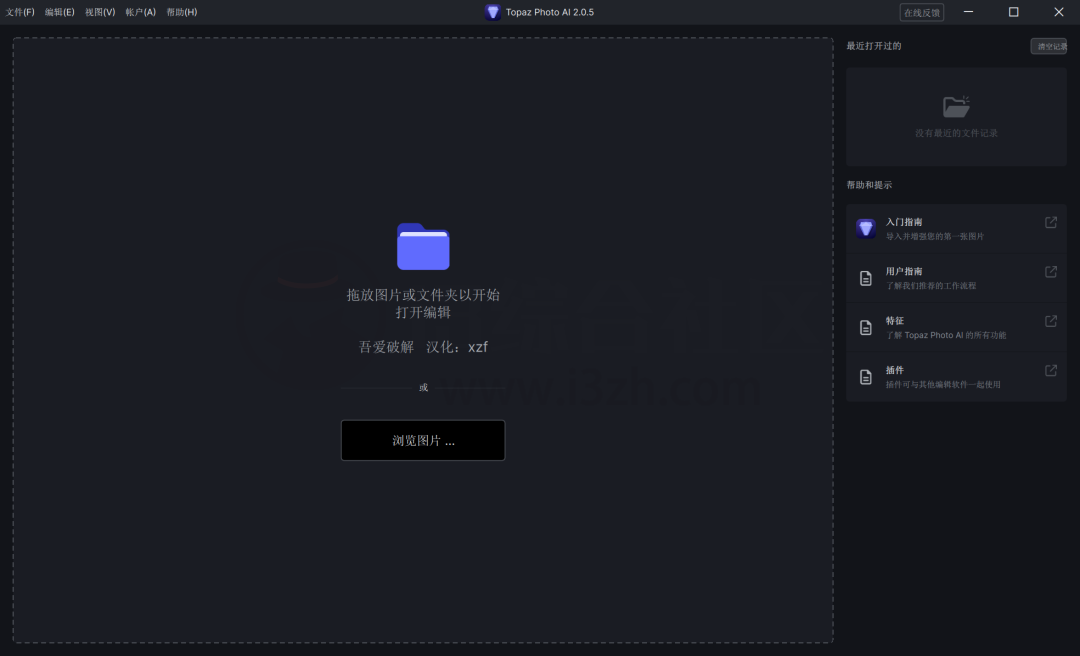
Task: Maximize the Topaz Photo AI window
Action: click(x=1013, y=12)
